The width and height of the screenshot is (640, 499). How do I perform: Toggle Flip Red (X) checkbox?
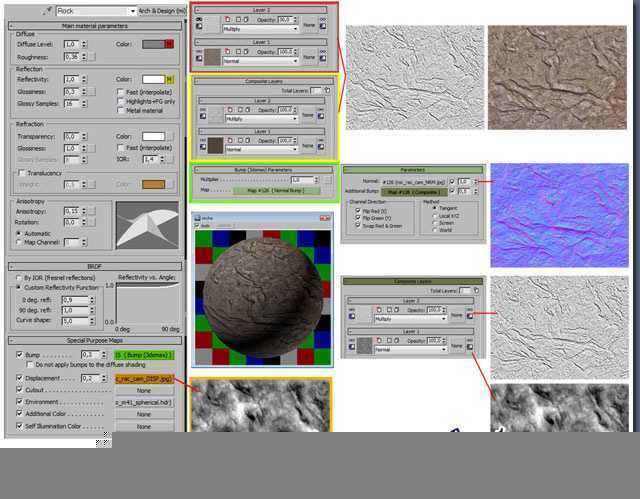[358, 211]
